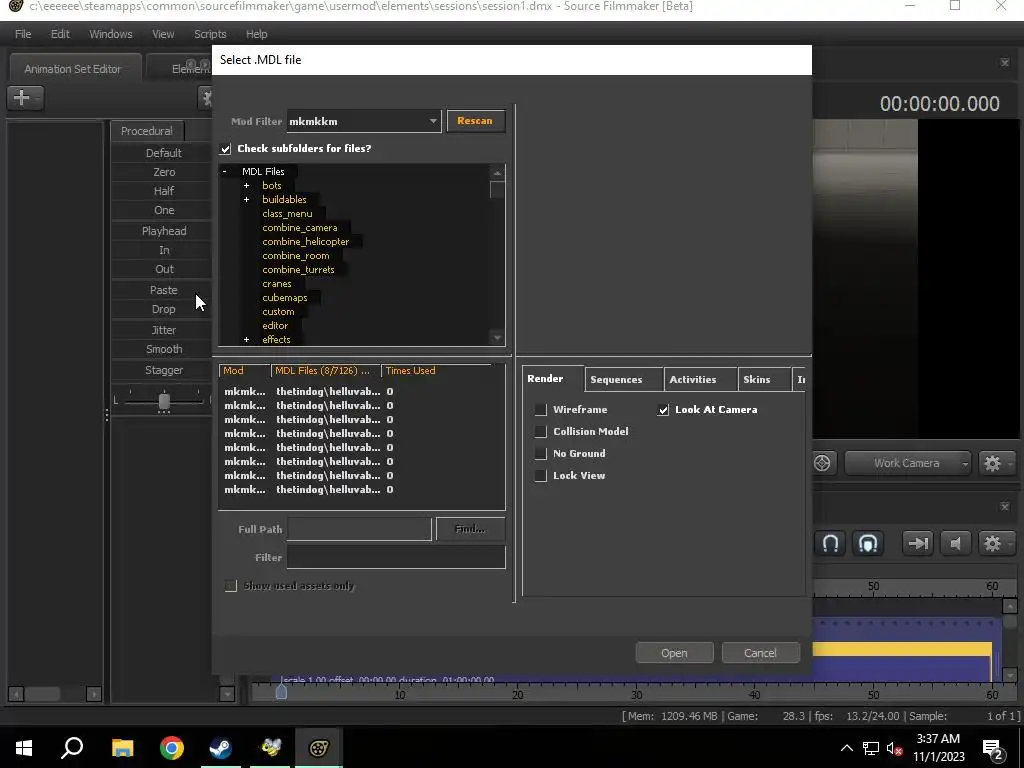Expand the buildables folder

(x=247, y=200)
